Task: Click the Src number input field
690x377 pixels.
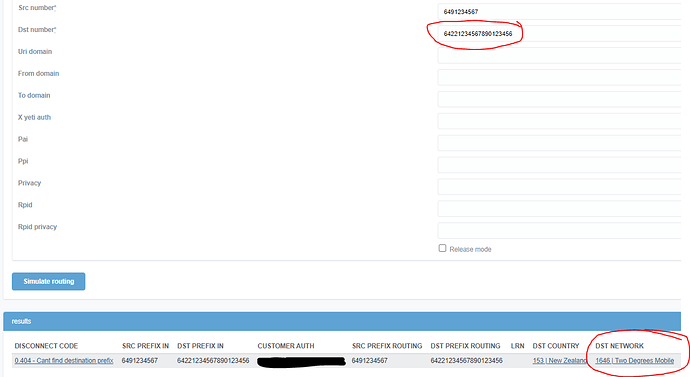Action: pyautogui.click(x=559, y=11)
